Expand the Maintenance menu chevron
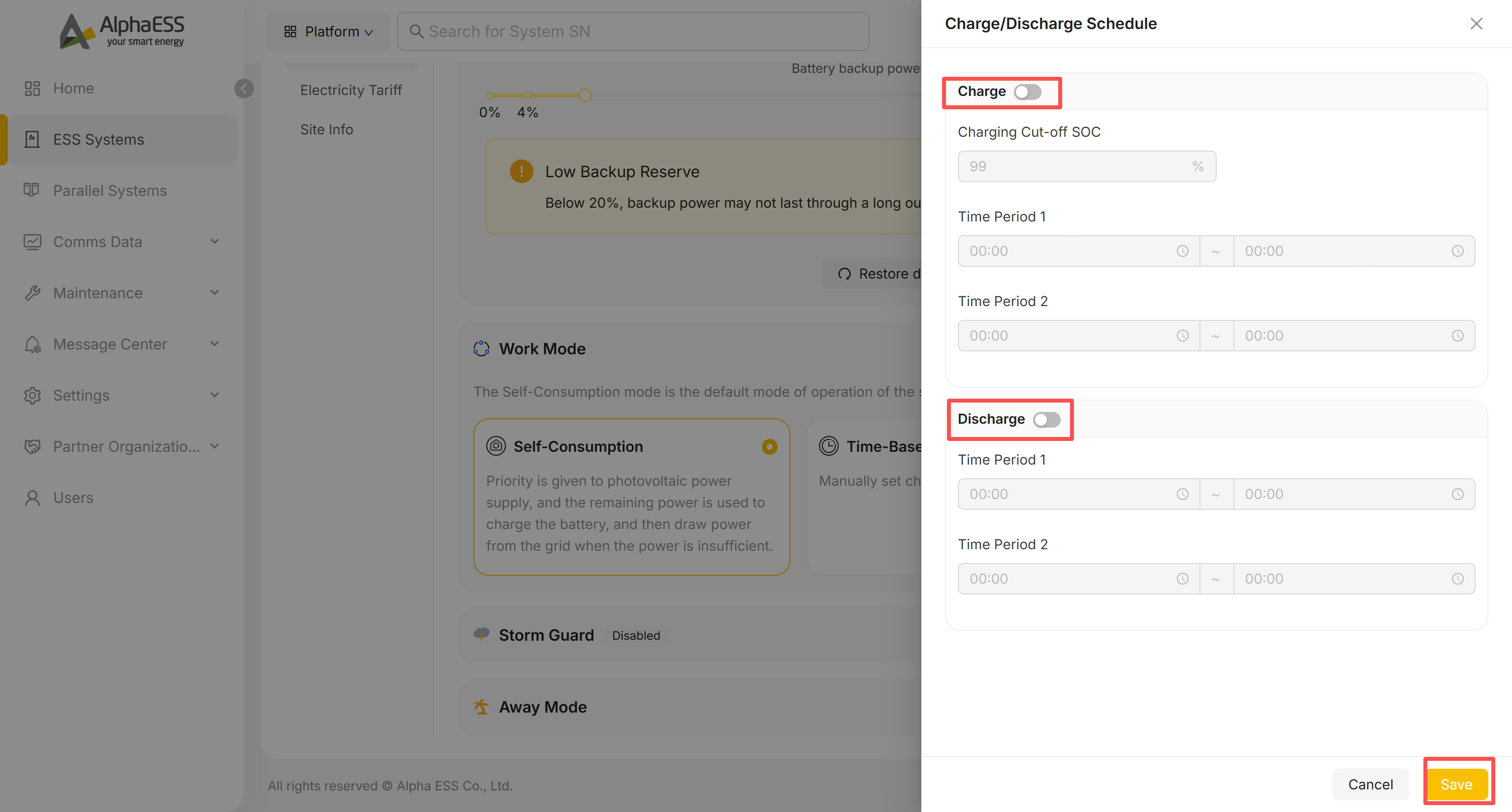Viewport: 1512px width, 812px height. click(214, 293)
